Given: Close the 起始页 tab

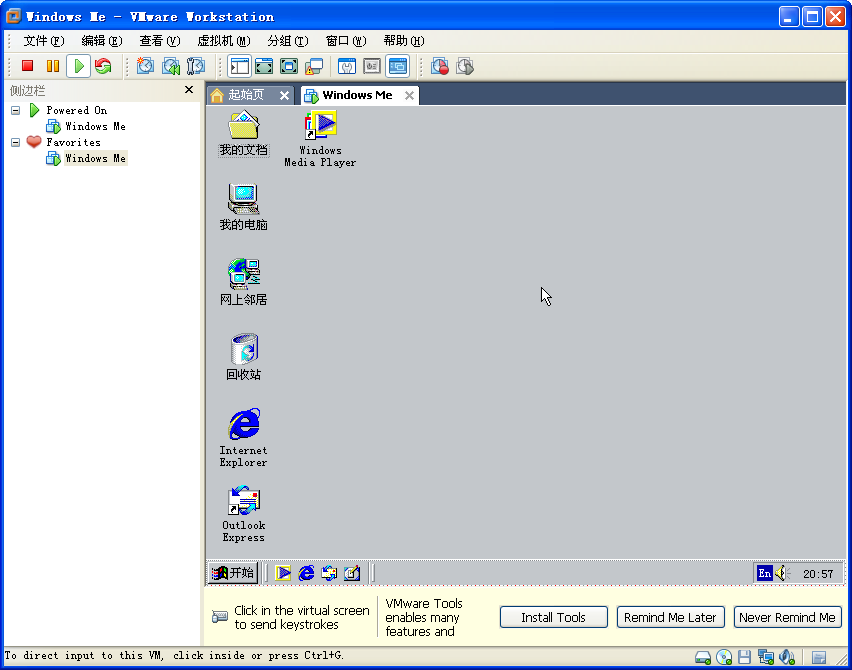Looking at the screenshot, I should (284, 96).
